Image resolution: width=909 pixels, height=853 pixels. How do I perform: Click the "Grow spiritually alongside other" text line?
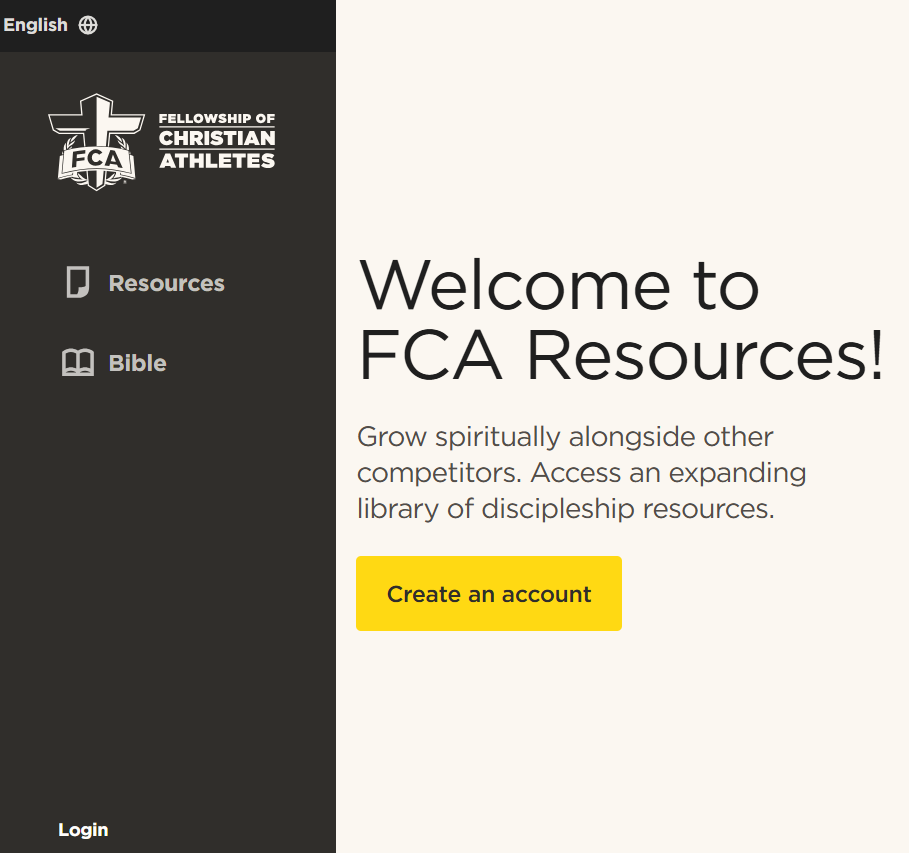565,437
